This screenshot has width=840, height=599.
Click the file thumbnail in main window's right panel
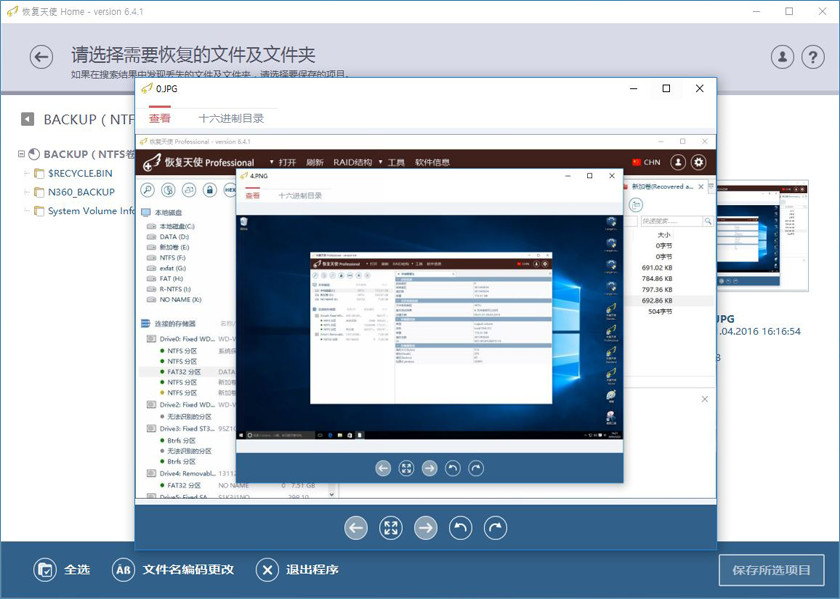762,236
